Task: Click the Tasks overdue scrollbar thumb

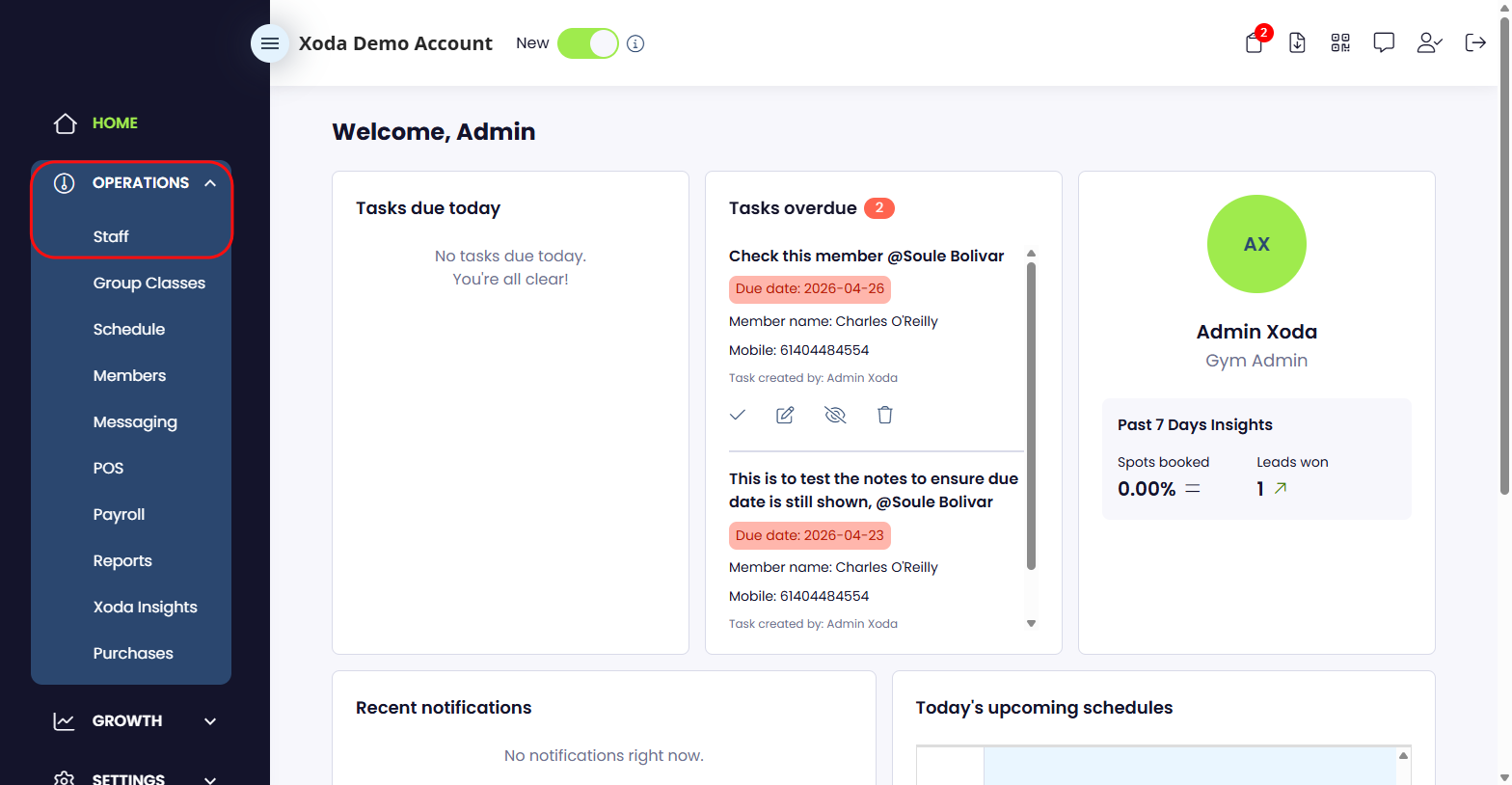Action: point(1031,416)
